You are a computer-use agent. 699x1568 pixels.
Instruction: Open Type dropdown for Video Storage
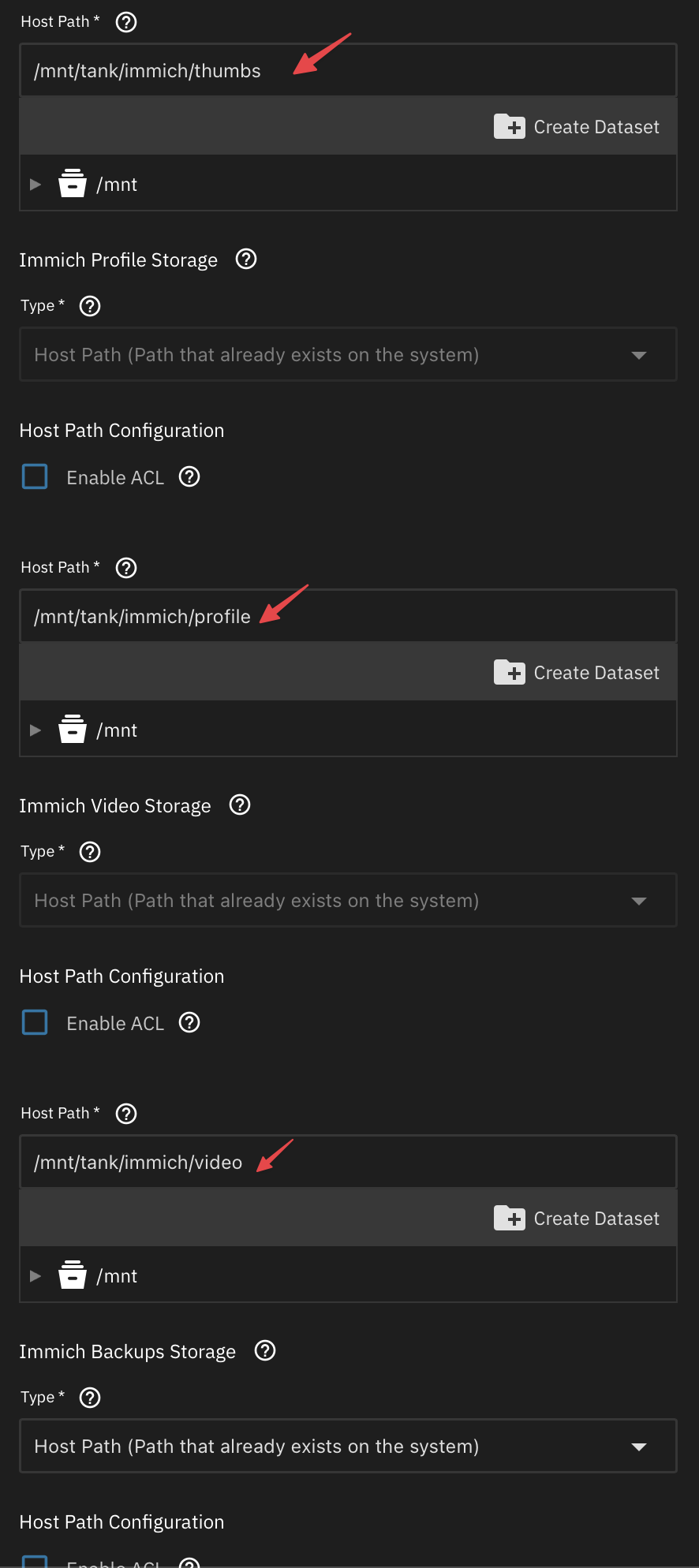tap(348, 901)
